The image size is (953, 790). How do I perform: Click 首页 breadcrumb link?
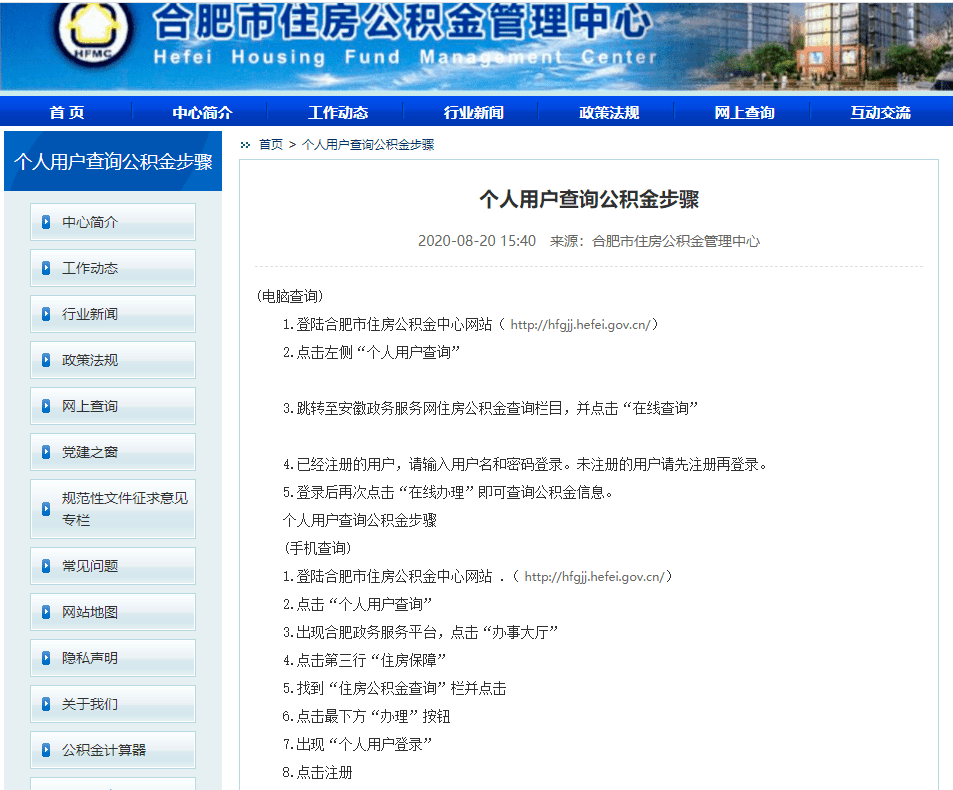[x=271, y=145]
